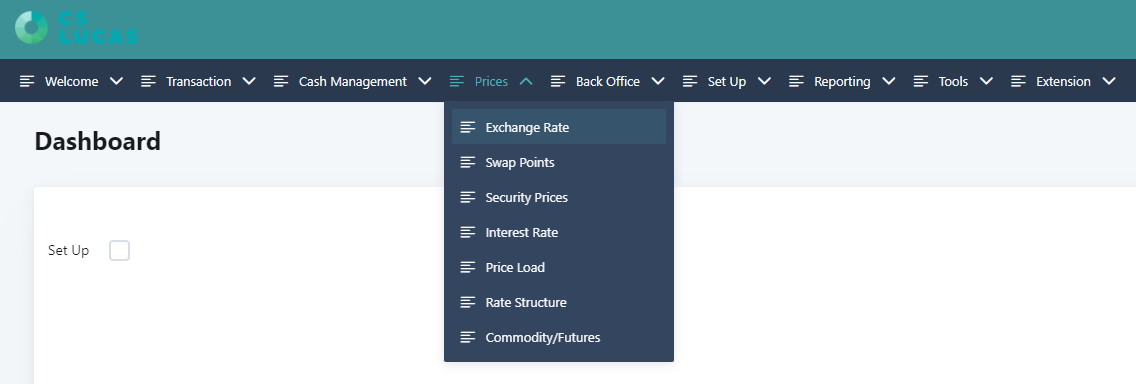Expand the Set Up menu chevron
The height and width of the screenshot is (384, 1136).
pos(764,81)
